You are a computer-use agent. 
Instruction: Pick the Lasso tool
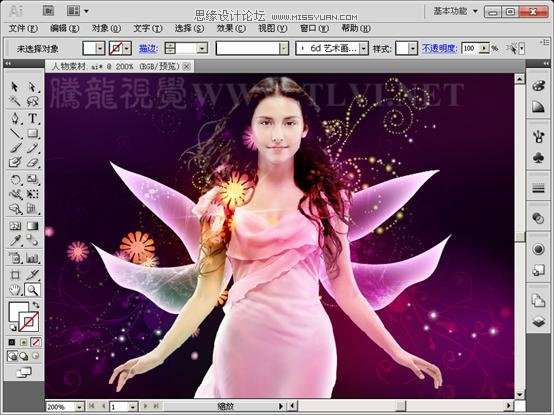tap(32, 102)
